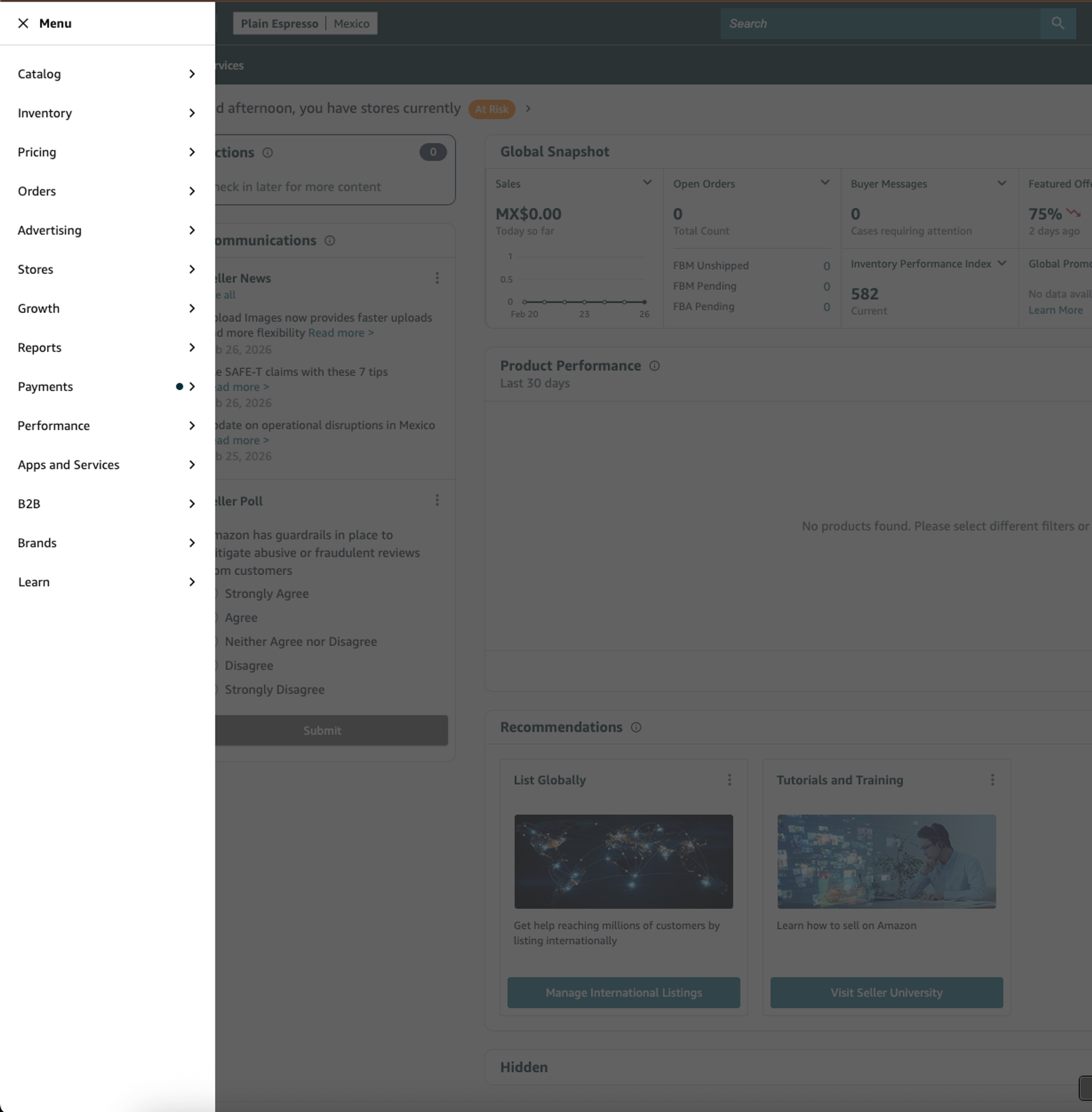Click info icon beside Communications heading

(330, 241)
